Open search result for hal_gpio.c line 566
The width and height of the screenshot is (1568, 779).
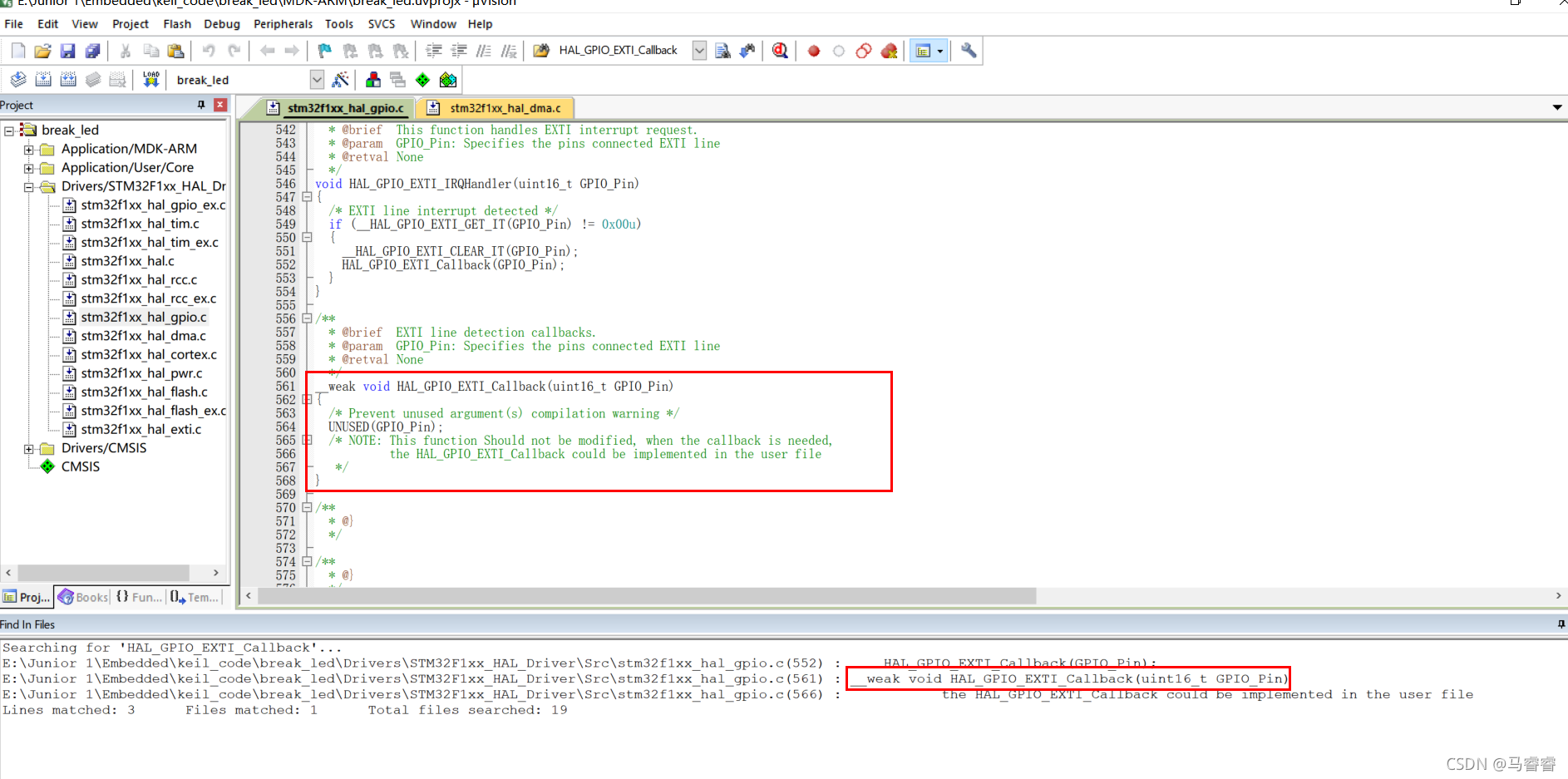point(737,695)
